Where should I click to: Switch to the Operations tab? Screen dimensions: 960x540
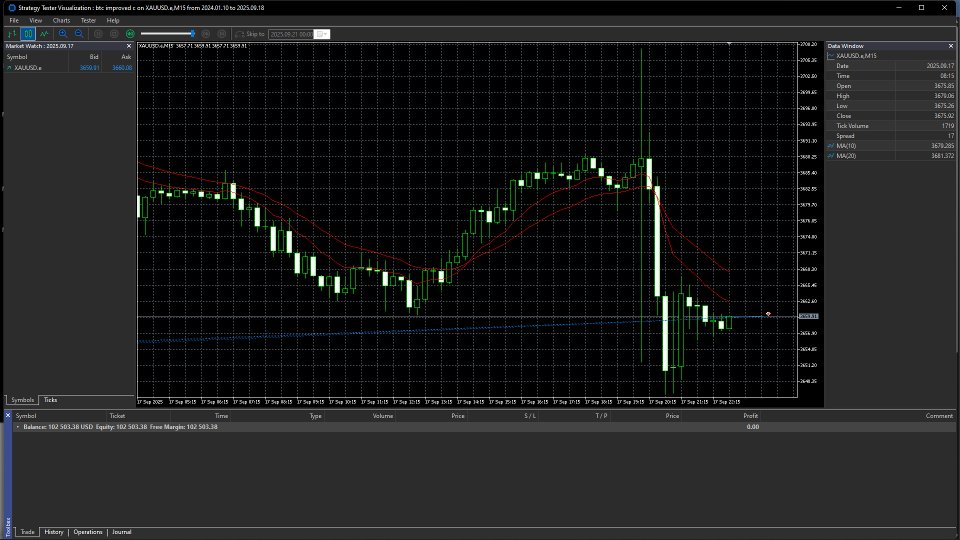pos(88,532)
